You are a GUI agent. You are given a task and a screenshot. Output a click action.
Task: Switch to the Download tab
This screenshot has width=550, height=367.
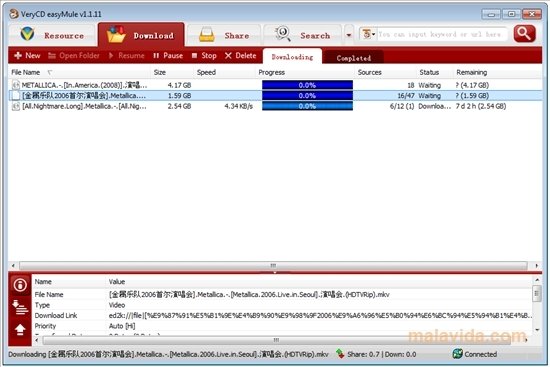(x=141, y=35)
